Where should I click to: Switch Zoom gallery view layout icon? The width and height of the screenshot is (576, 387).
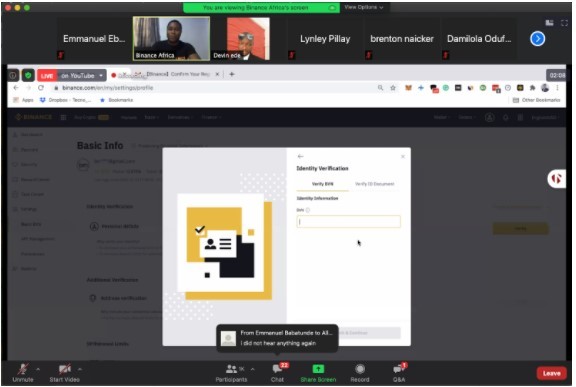(549, 23)
